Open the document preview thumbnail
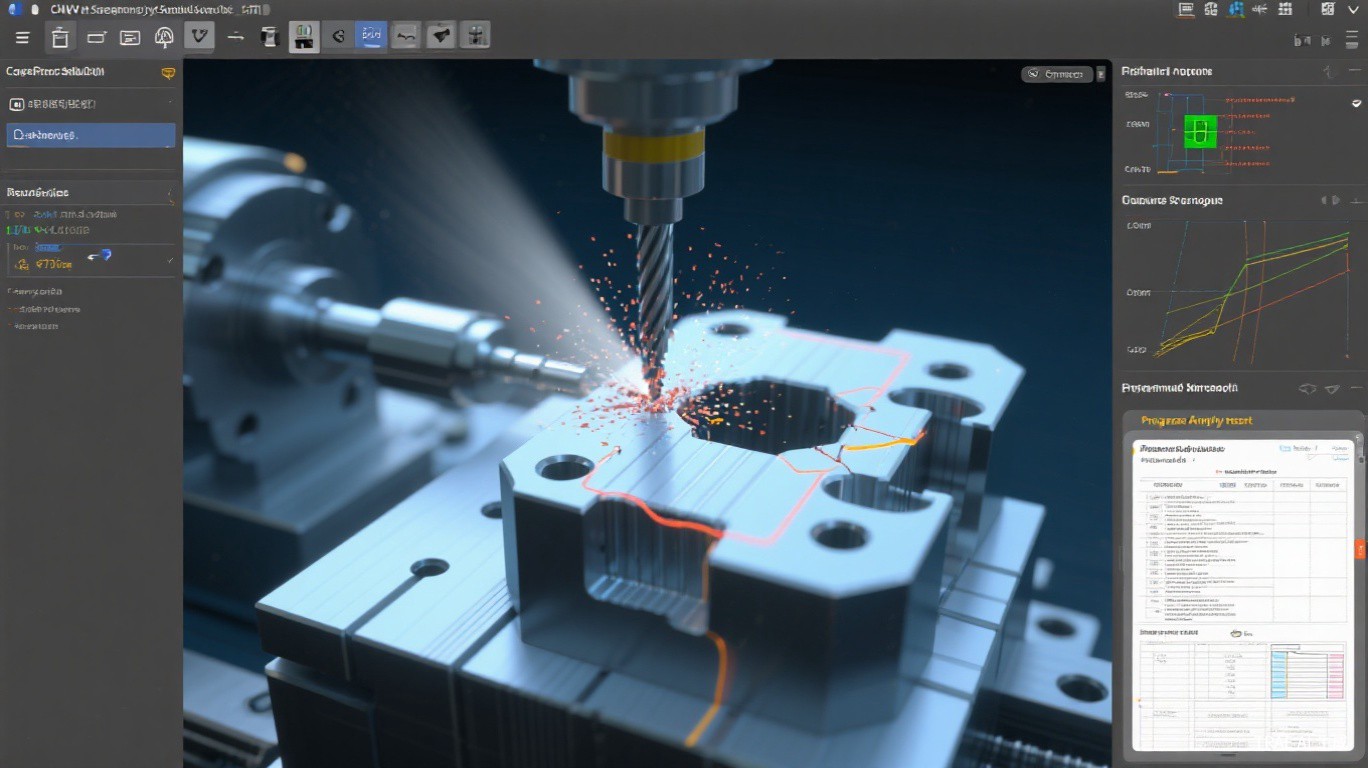 1242,594
